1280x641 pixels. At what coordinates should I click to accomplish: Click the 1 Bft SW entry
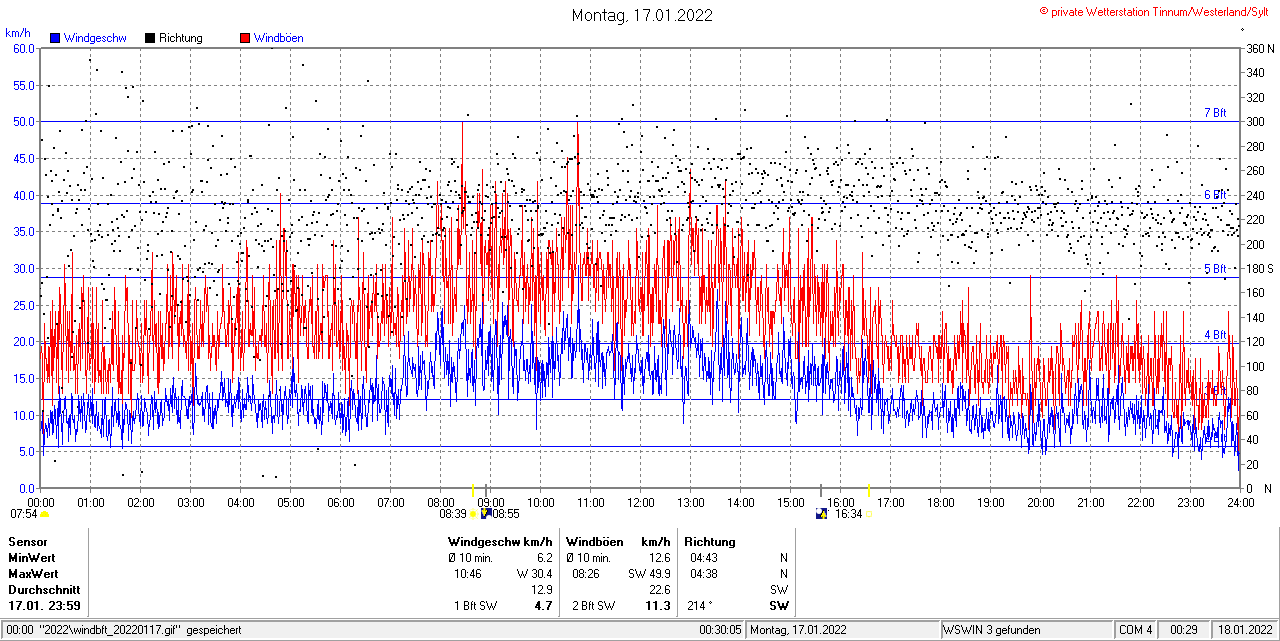coord(475,606)
